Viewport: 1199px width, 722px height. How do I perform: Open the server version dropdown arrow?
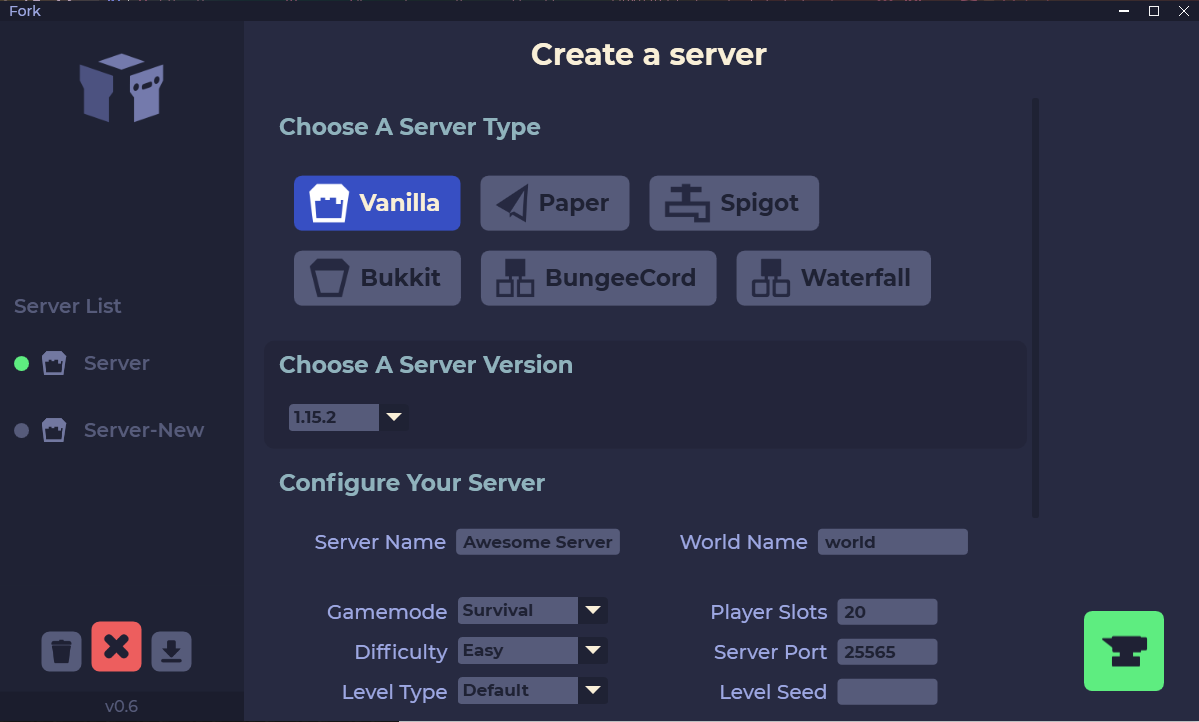point(394,417)
